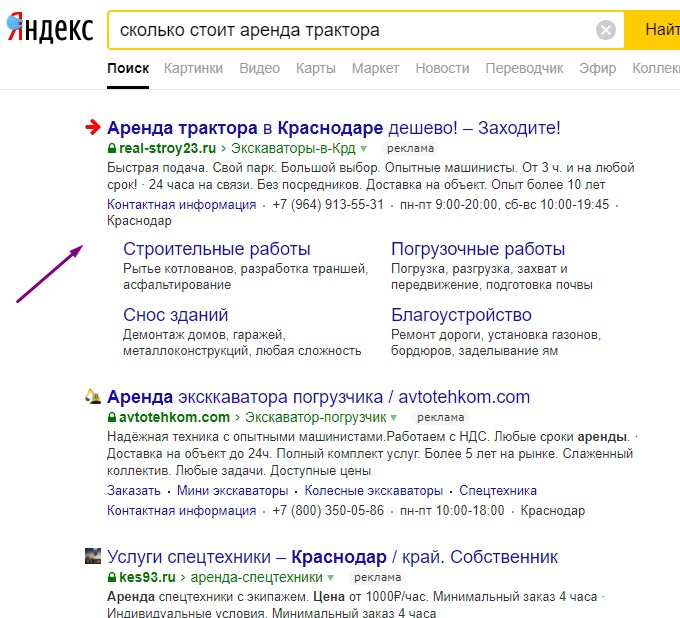This screenshot has width=680, height=618.
Task: Click the реклама label on avtotehkom result
Action: 441,418
